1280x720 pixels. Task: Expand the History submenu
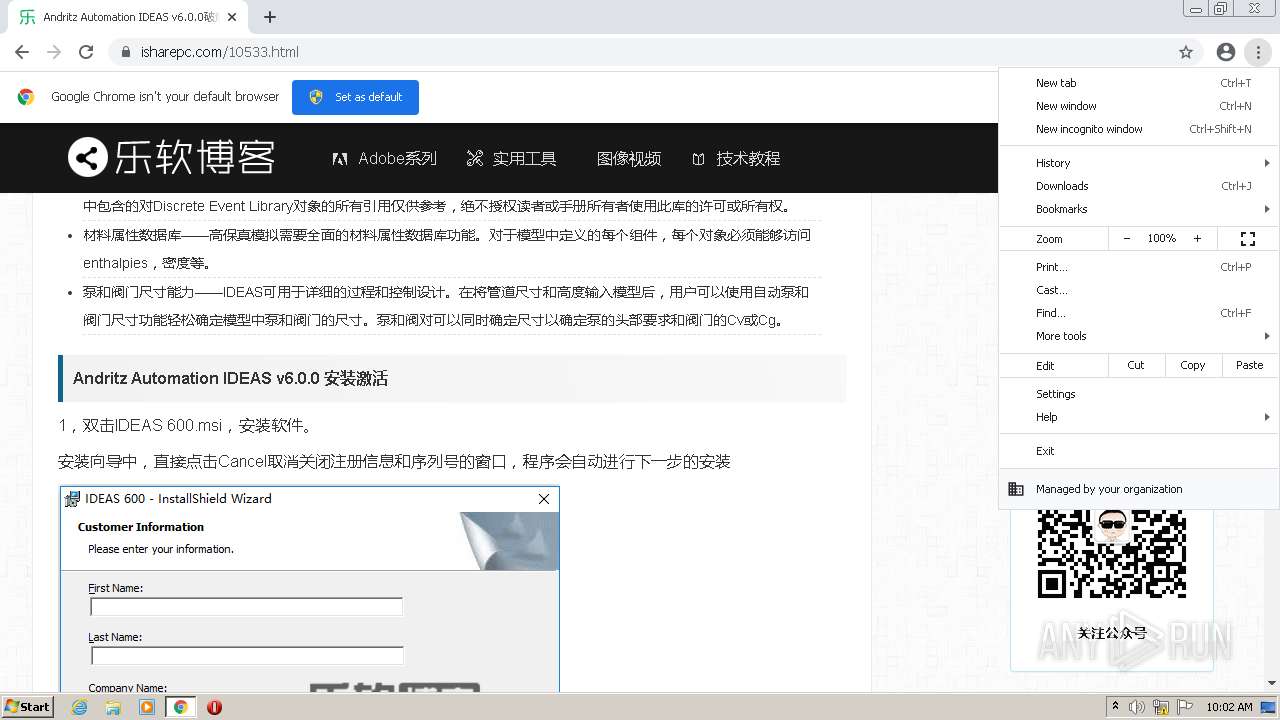tap(1139, 163)
